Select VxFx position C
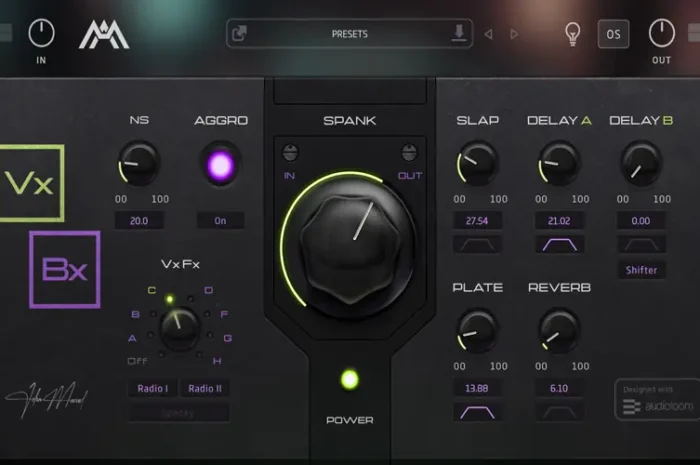700x465 pixels. click(152, 290)
